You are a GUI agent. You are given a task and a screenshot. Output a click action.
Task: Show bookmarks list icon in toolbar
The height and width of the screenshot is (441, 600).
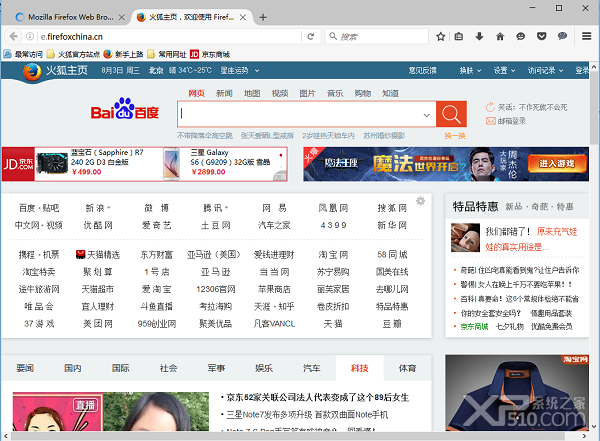(458, 36)
